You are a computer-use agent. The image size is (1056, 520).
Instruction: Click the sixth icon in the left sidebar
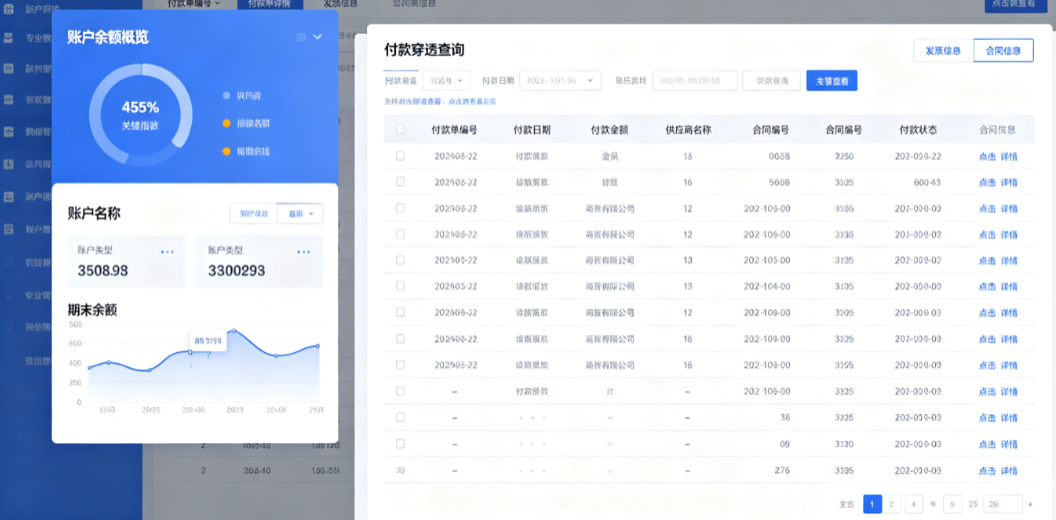click(9, 164)
